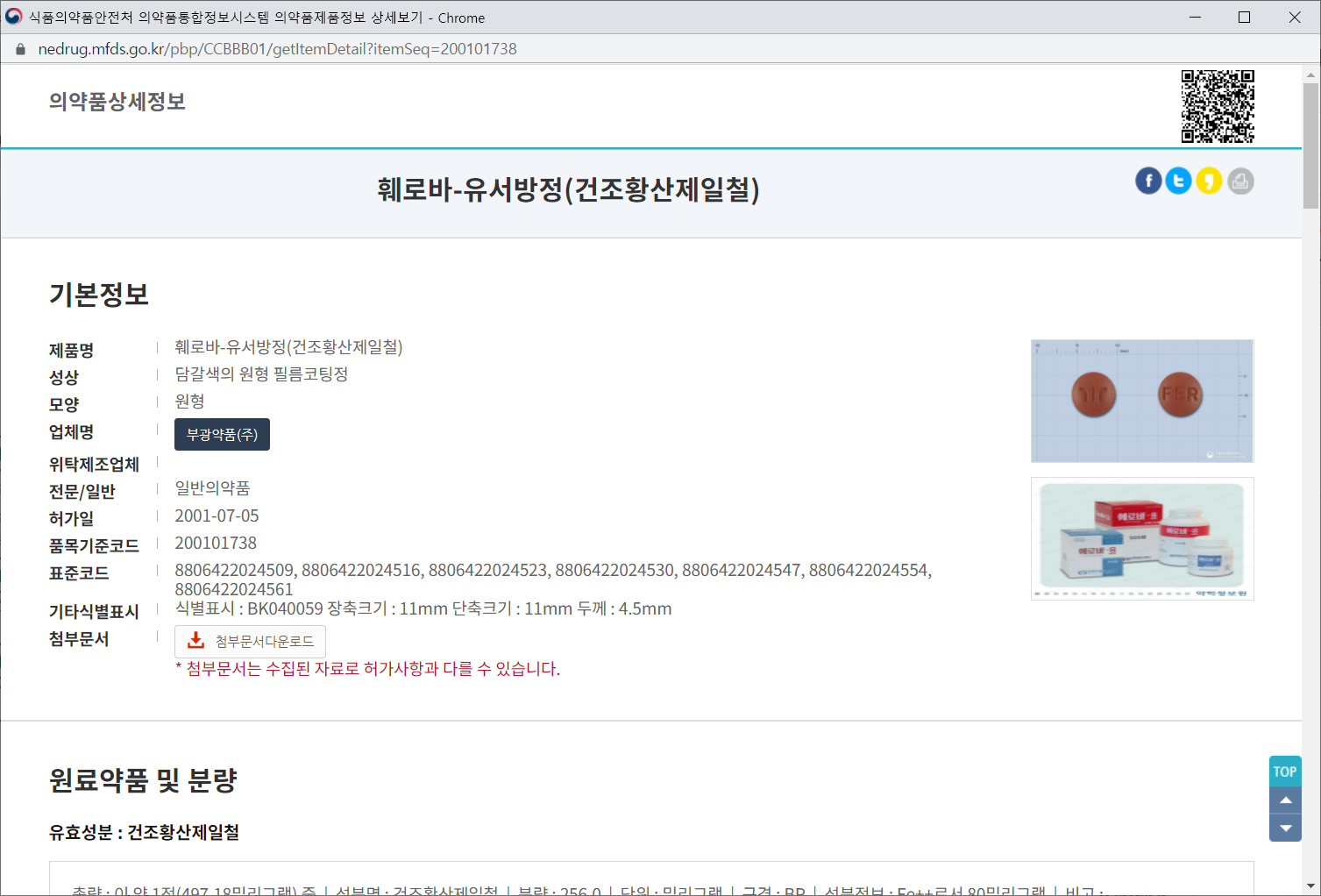Screen dimensions: 1321x896
Task: Minimize the Chrome window
Action: [1195, 18]
